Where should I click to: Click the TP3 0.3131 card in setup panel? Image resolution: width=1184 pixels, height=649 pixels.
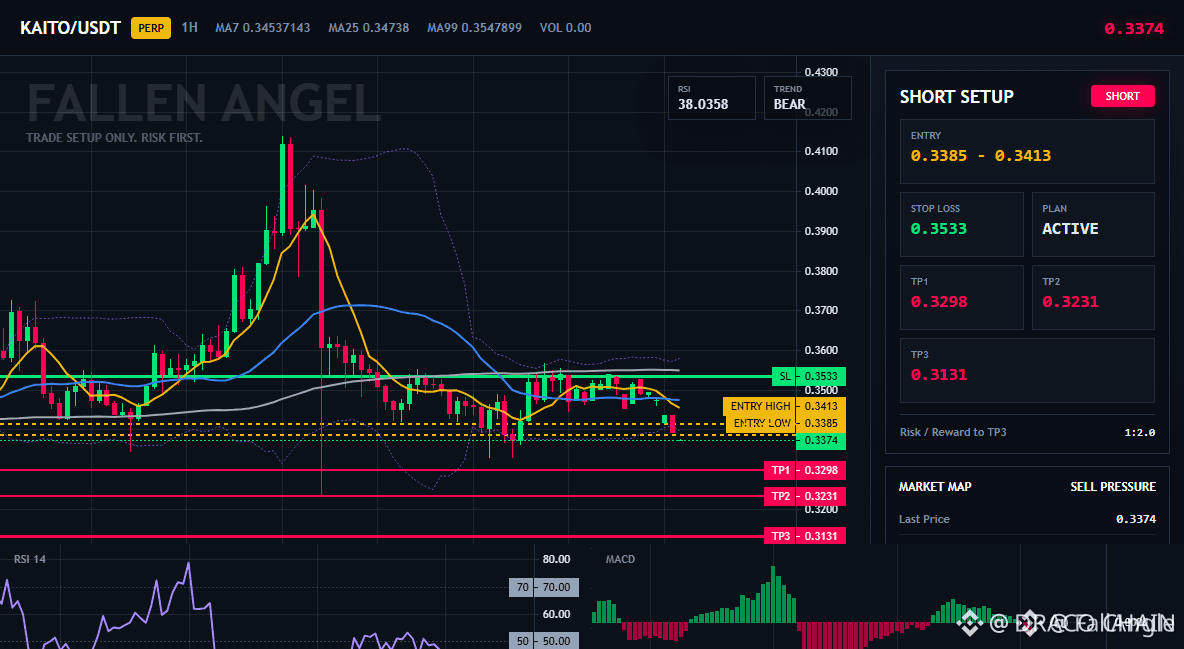1027,370
